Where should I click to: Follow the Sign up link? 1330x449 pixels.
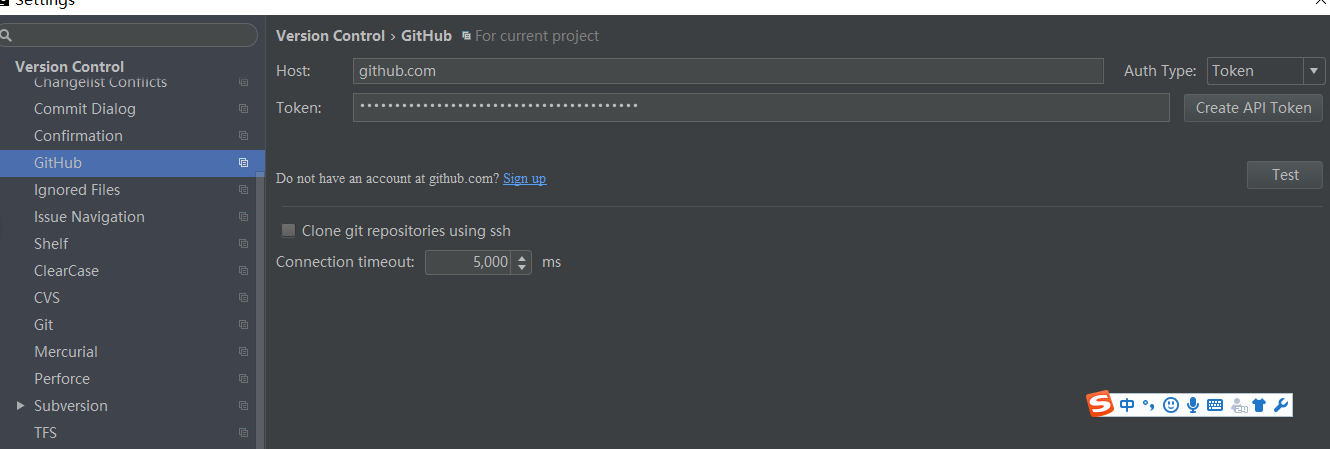[x=524, y=178]
